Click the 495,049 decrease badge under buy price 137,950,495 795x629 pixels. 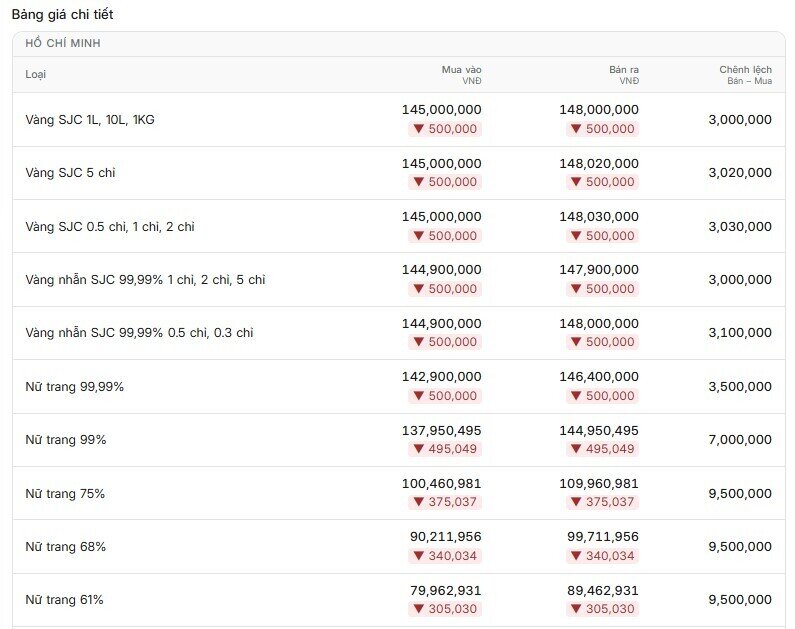[x=445, y=449]
